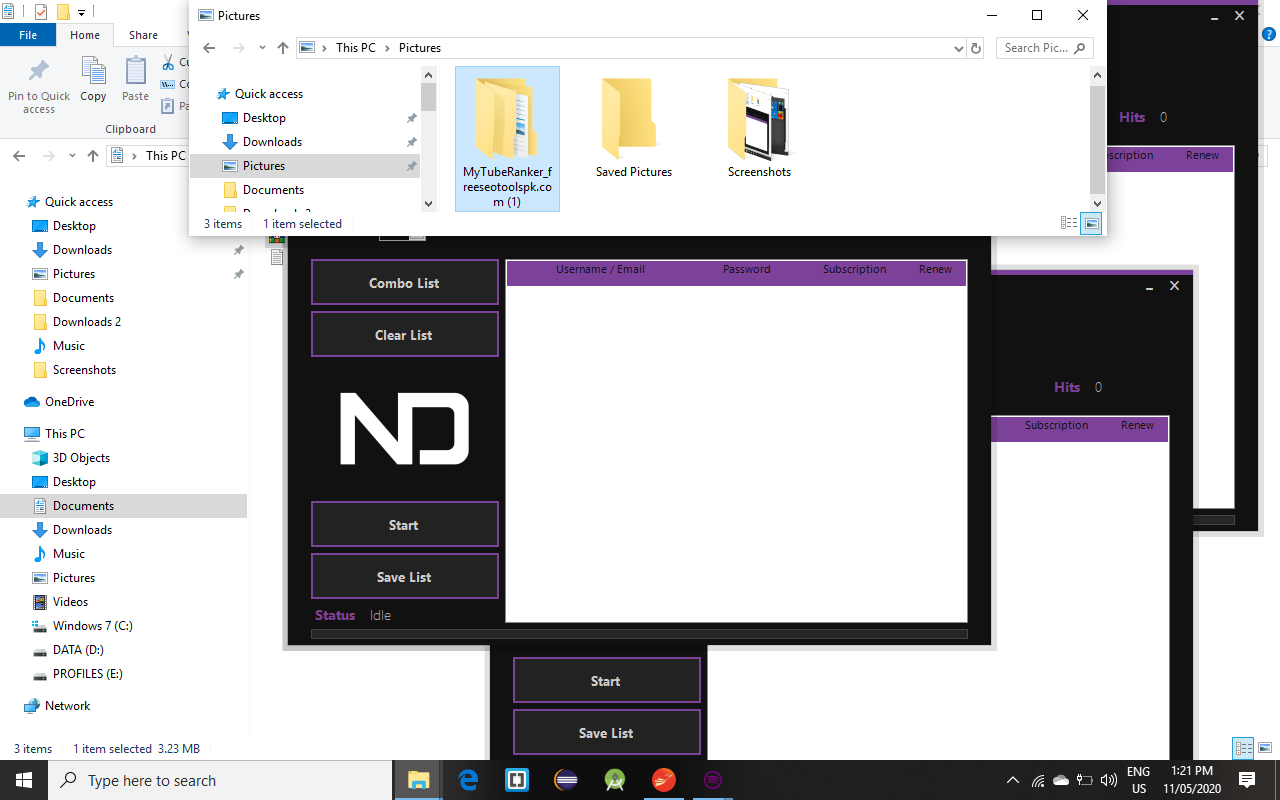Viewport: 1280px width, 800px height.
Task: Switch to the Share ribbon tab
Action: coord(143,35)
